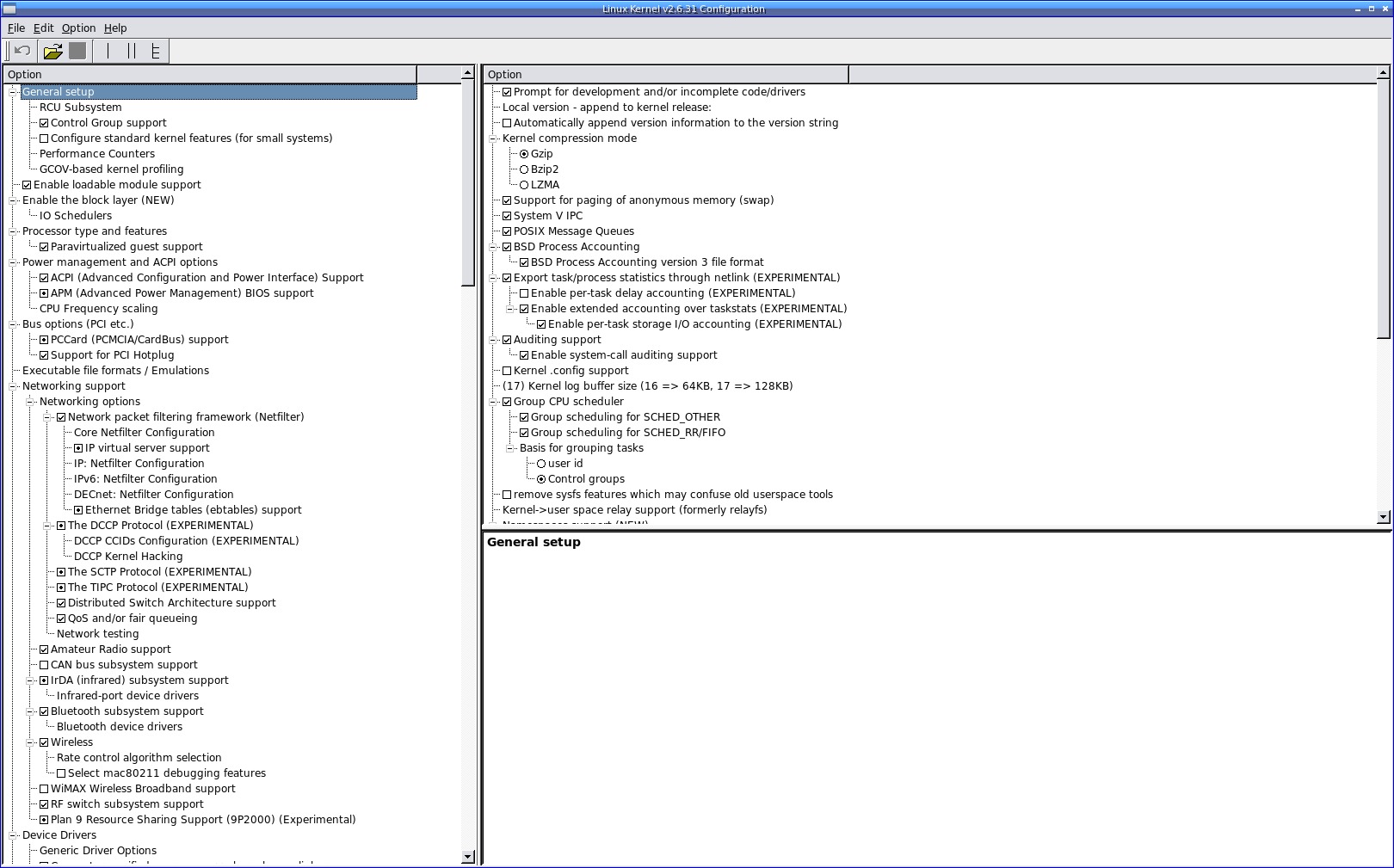This screenshot has width=1394, height=868.
Task: Switch to Single View using the one-bar icon
Action: [108, 52]
